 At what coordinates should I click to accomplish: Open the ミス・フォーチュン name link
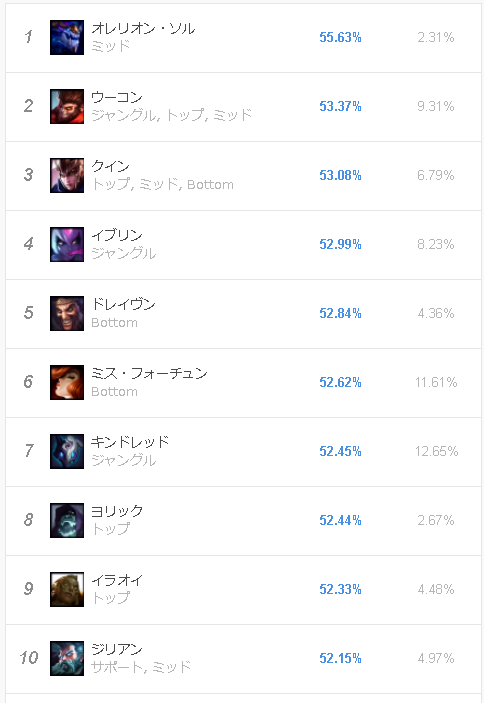(149, 373)
